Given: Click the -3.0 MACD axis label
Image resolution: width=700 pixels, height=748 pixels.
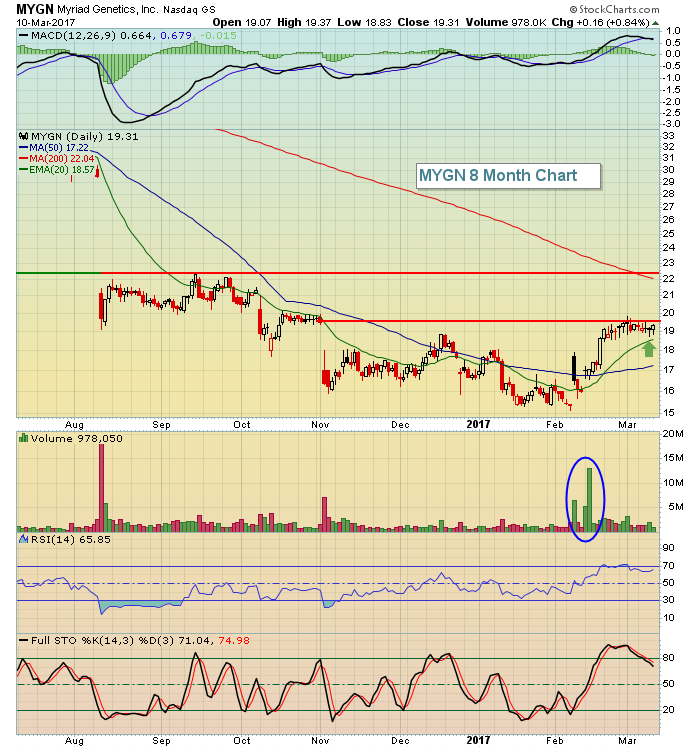Looking at the screenshot, I should (x=671, y=124).
